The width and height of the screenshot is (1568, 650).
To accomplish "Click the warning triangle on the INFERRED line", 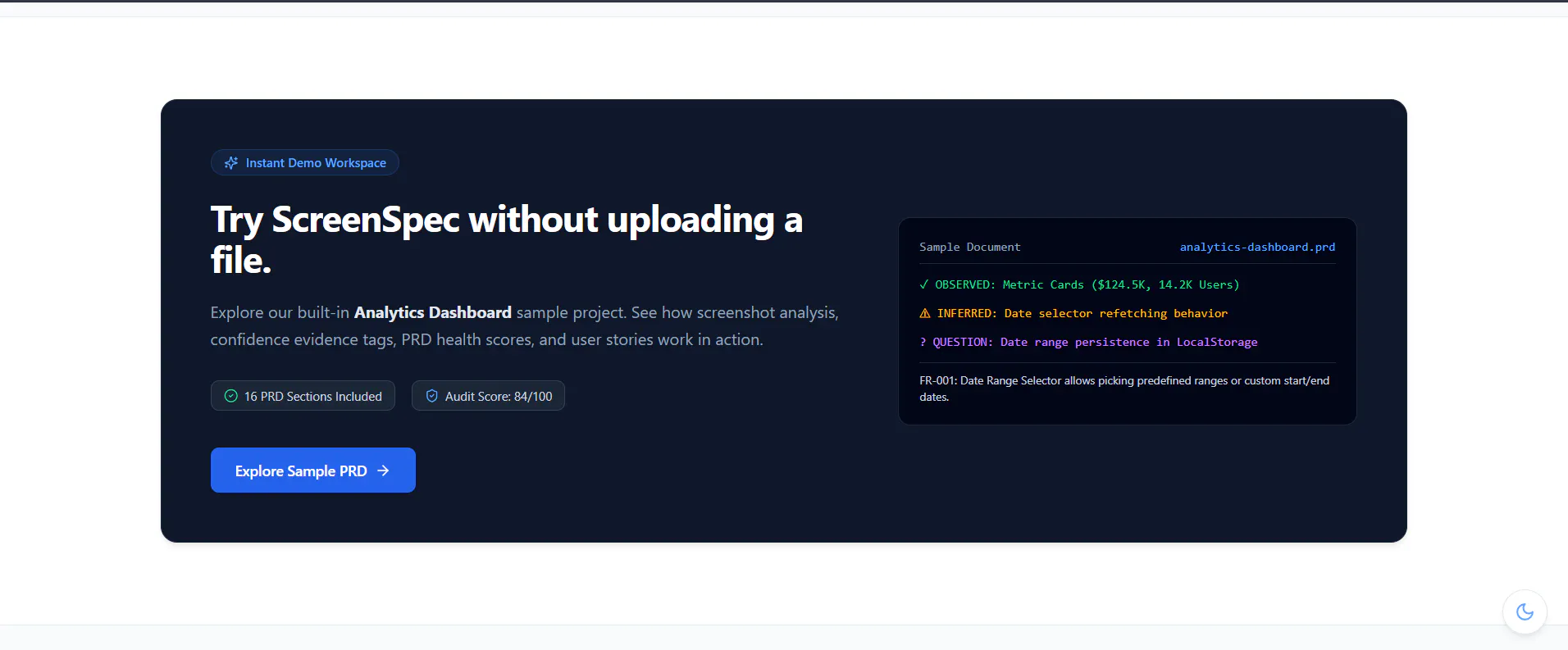I will point(925,313).
